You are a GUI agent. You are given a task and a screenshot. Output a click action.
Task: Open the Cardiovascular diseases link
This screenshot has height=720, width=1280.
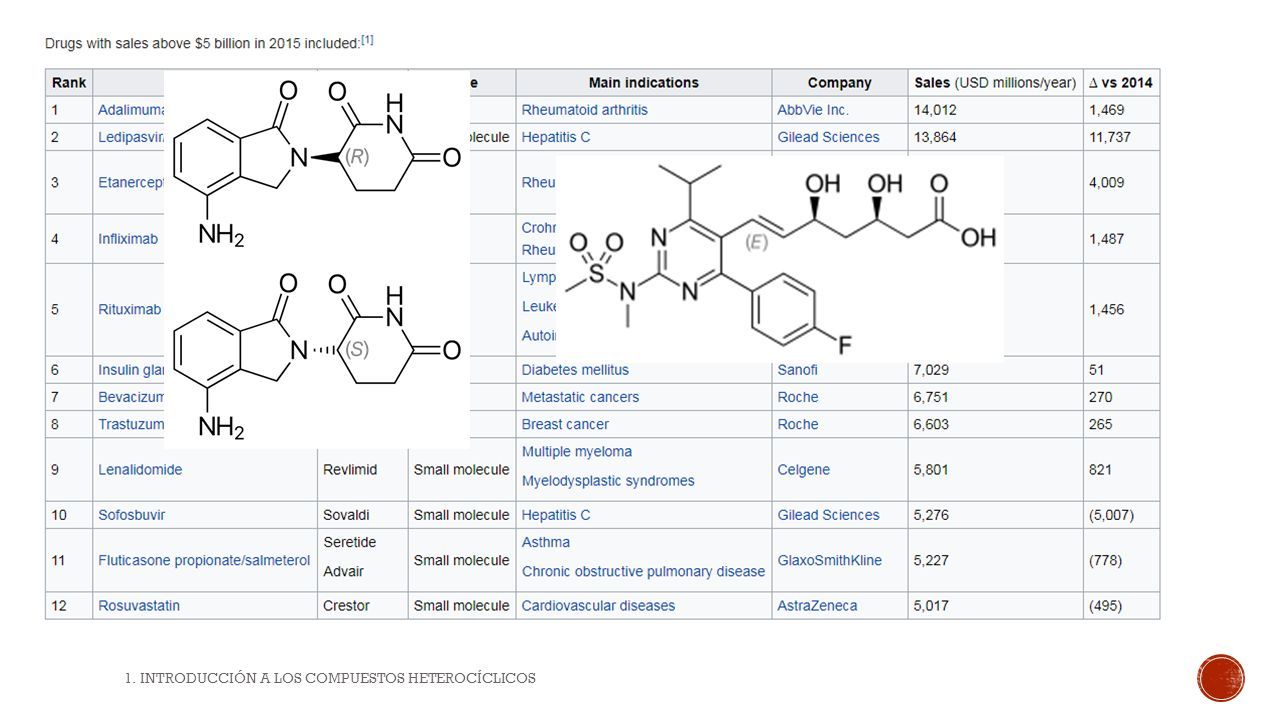[598, 606]
